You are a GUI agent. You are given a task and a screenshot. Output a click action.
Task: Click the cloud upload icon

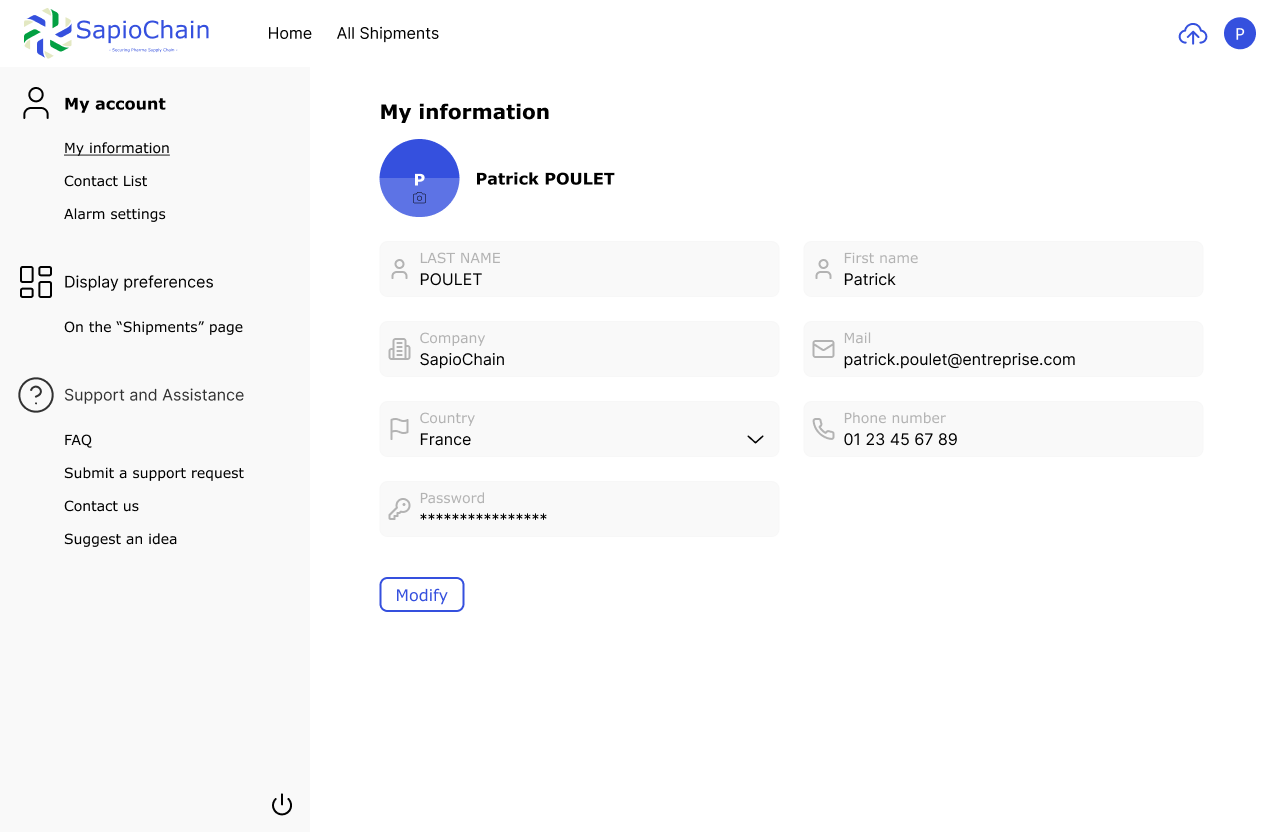[x=1192, y=34]
